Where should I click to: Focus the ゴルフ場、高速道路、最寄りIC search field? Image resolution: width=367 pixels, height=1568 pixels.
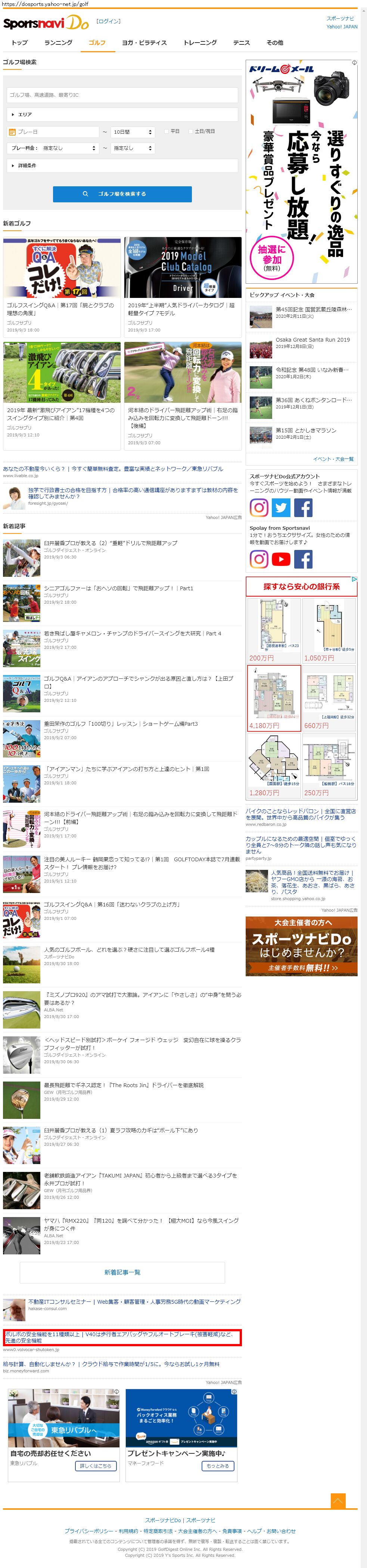[x=122, y=95]
